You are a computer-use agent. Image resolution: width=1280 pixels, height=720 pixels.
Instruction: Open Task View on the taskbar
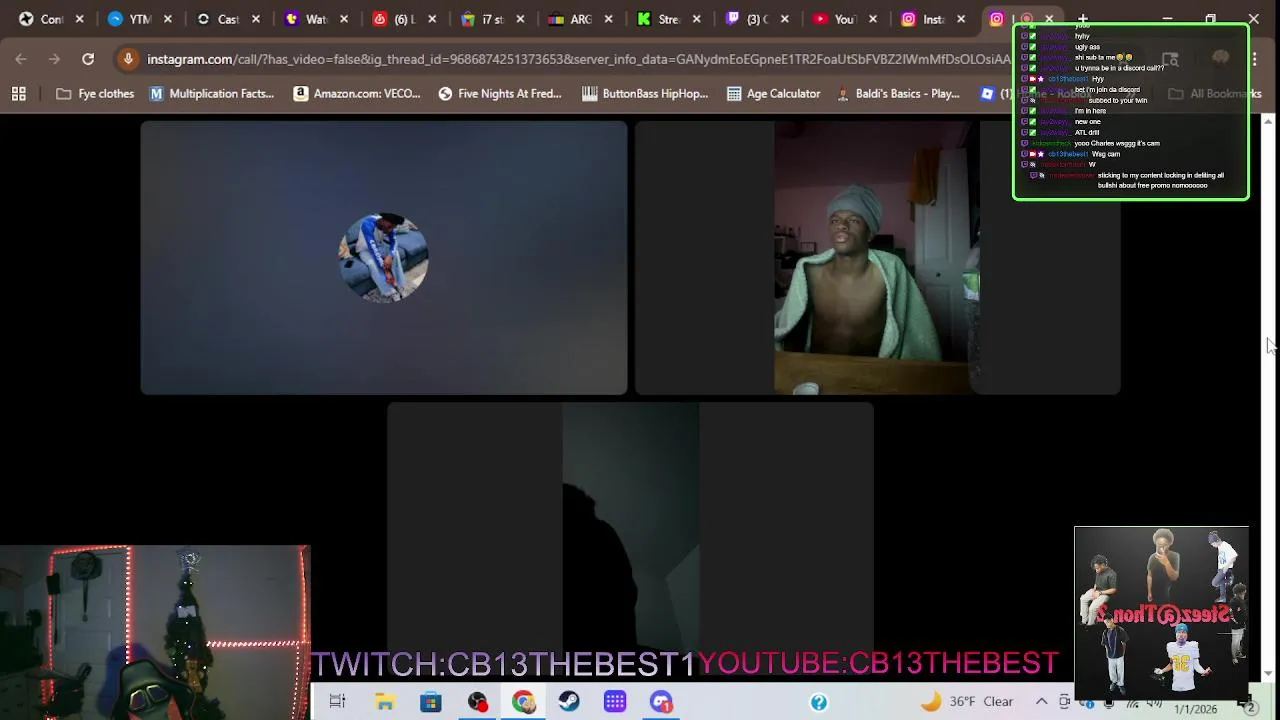337,701
